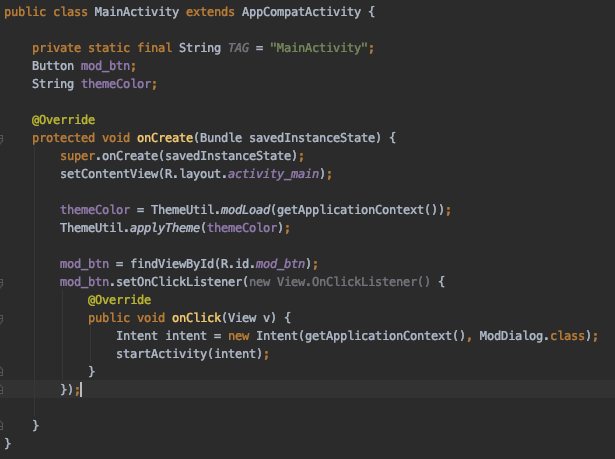The height and width of the screenshot is (459, 615).
Task: Collapse the setOnClickListener block fold marker
Action: pos(1,282)
